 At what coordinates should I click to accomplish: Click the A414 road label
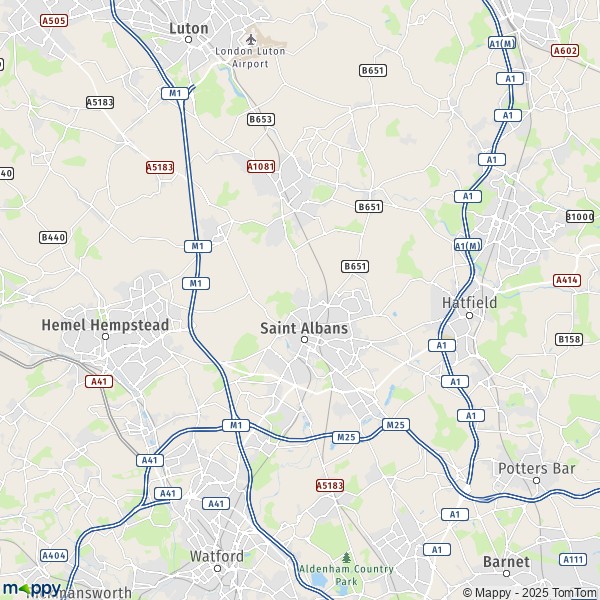(x=567, y=280)
